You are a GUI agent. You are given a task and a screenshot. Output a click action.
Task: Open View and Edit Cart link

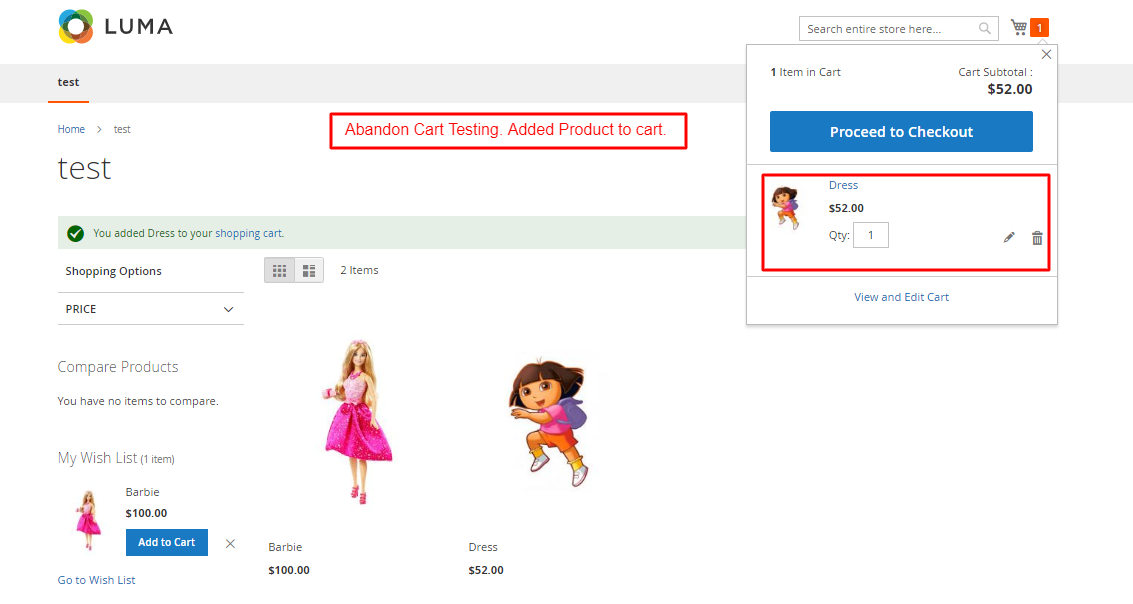[901, 297]
